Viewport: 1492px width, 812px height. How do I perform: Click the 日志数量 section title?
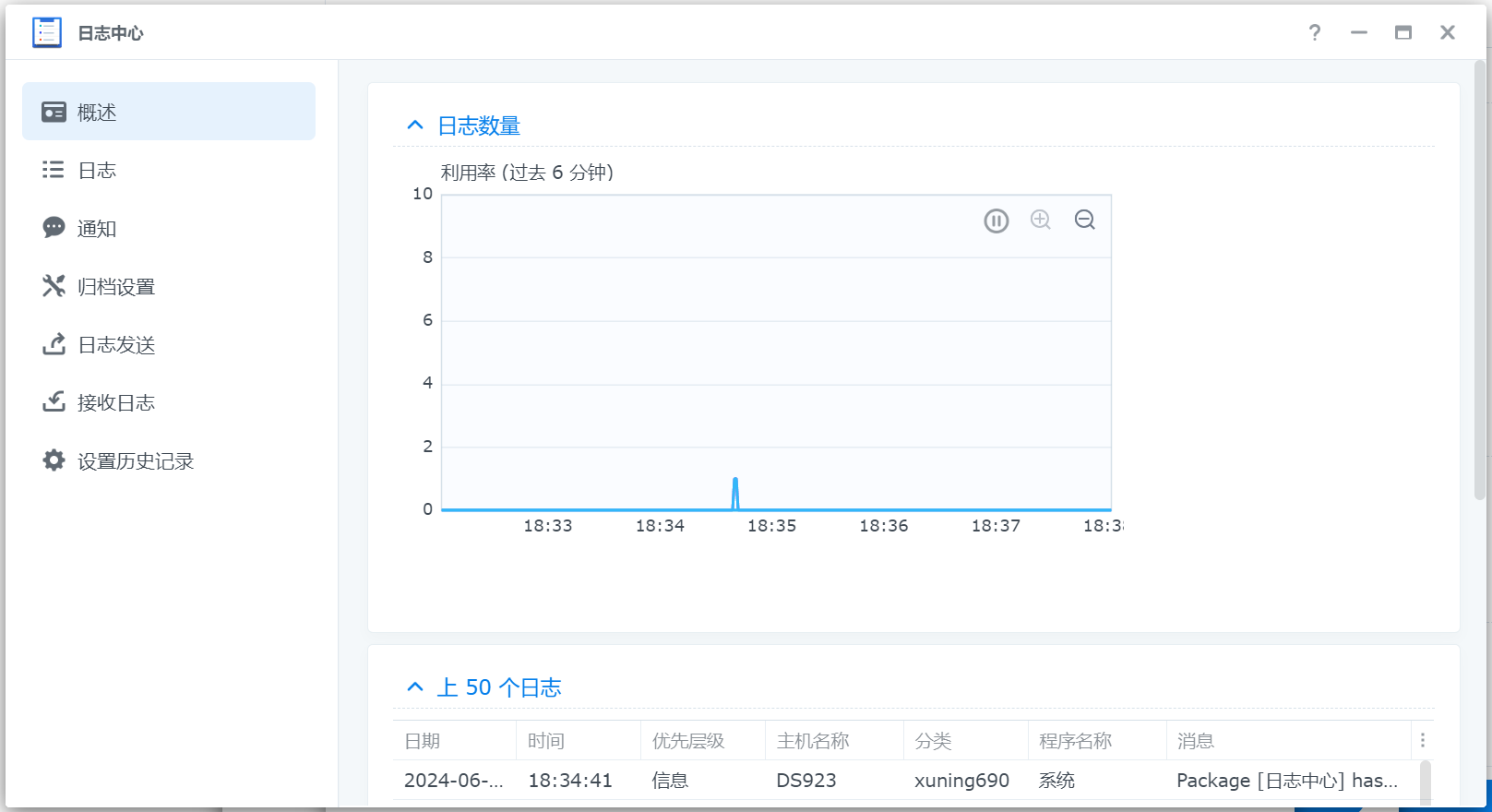479,125
